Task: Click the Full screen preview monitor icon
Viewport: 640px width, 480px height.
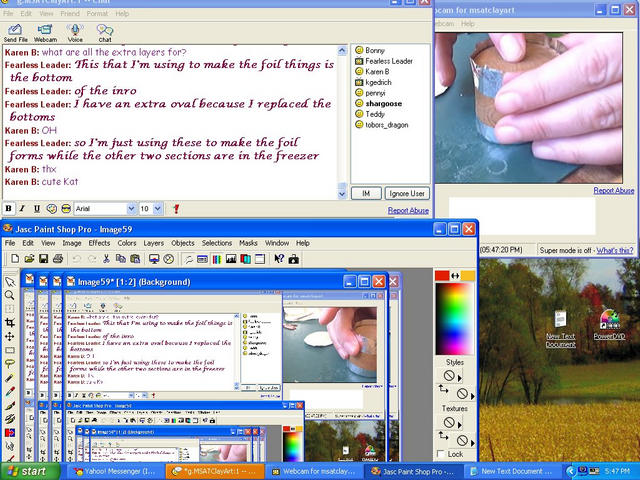Action: click(x=154, y=259)
